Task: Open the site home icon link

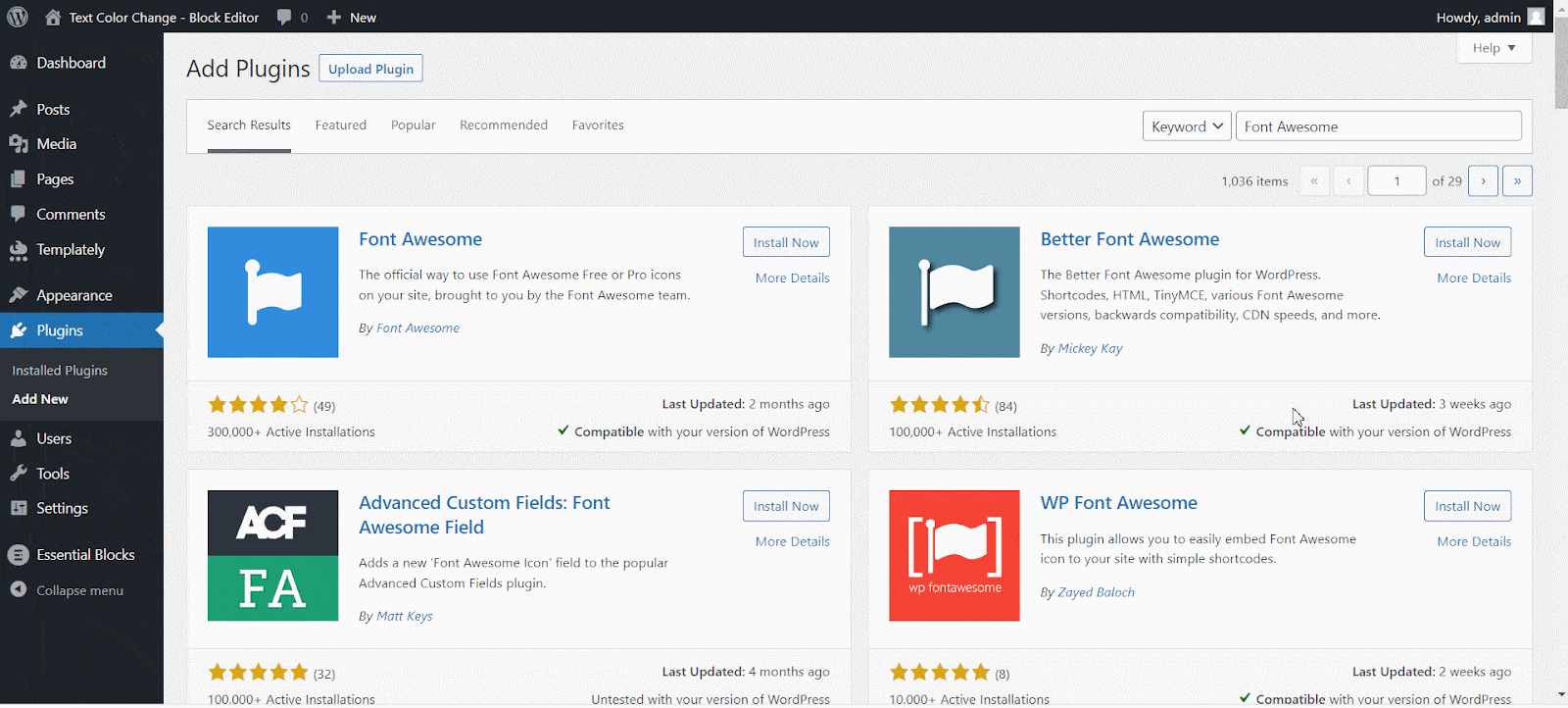Action: (53, 17)
